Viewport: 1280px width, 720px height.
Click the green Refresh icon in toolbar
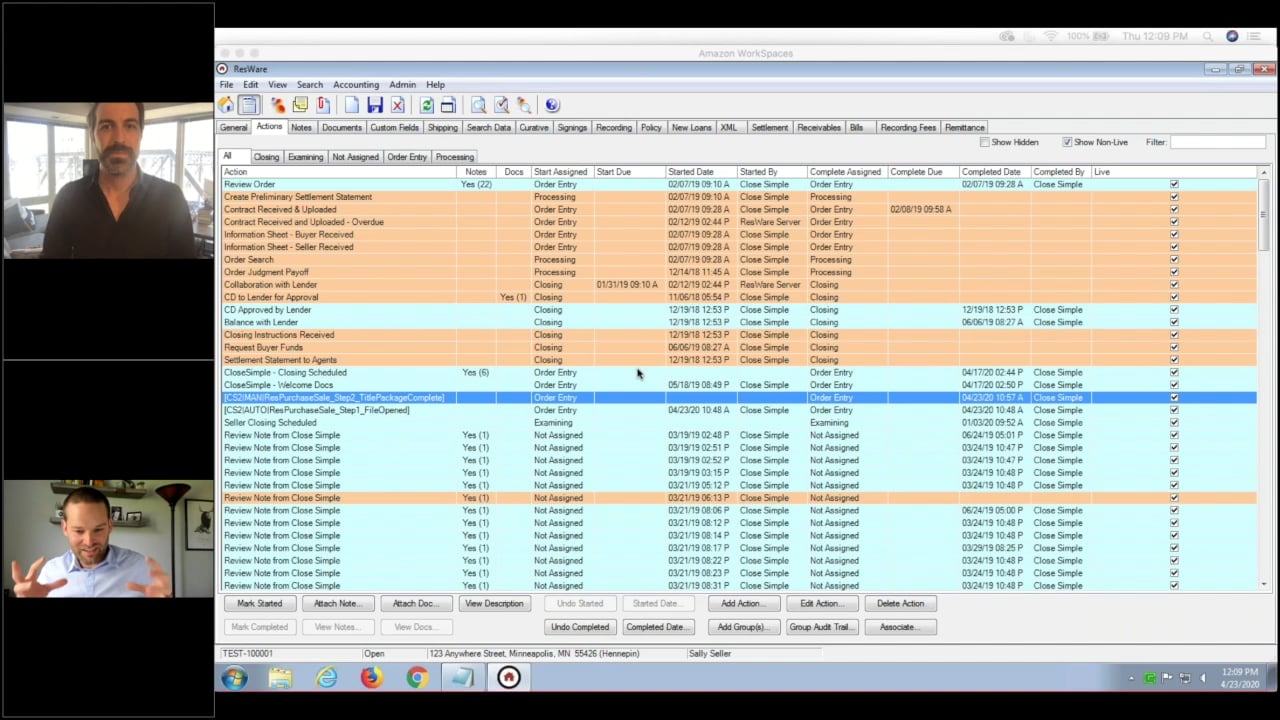click(427, 105)
